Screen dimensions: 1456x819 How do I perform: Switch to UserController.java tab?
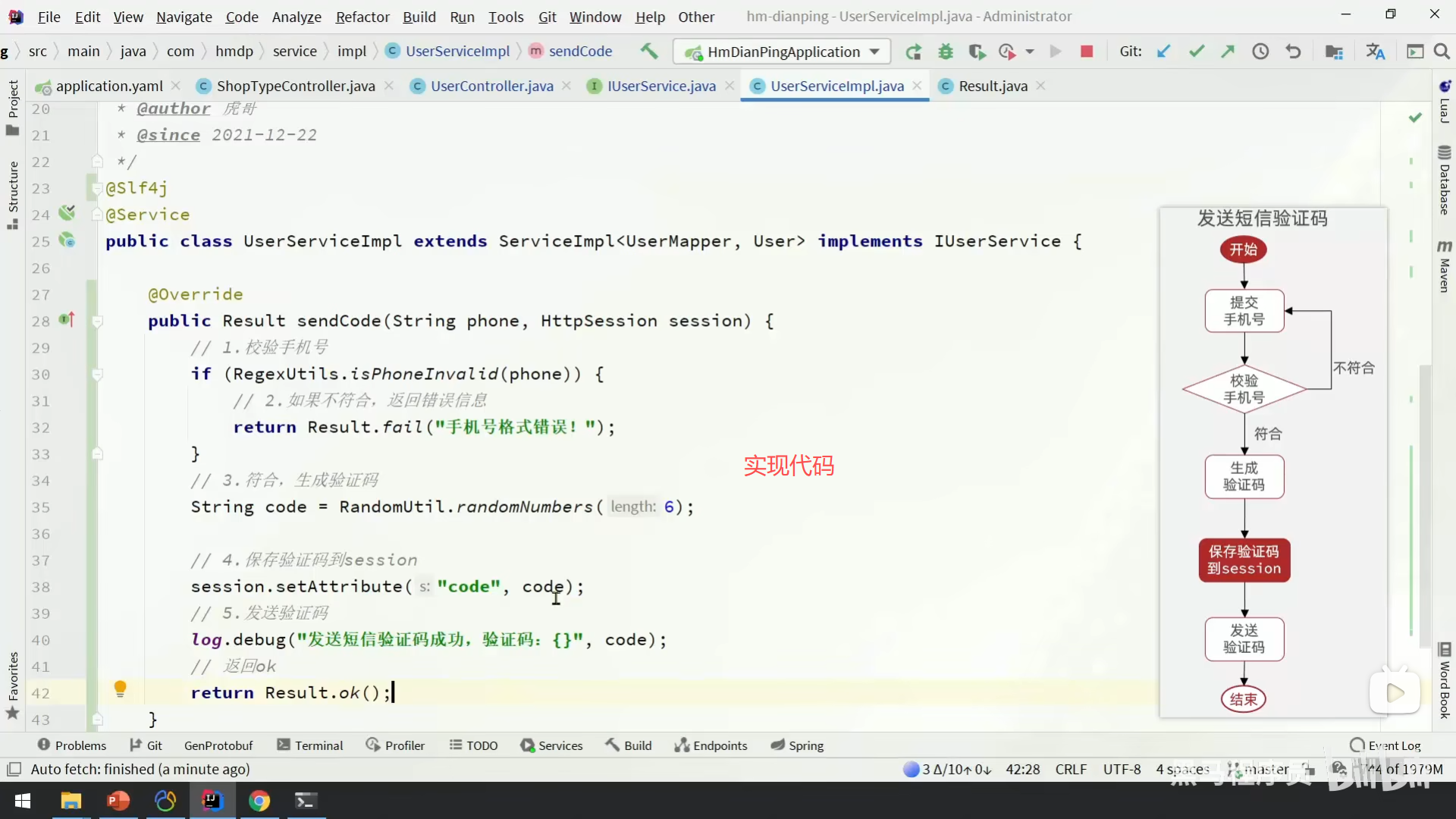(x=491, y=86)
